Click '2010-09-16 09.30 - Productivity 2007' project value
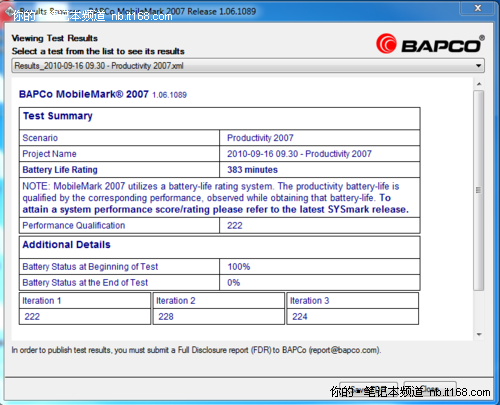This screenshot has height=405, width=500. [x=299, y=154]
